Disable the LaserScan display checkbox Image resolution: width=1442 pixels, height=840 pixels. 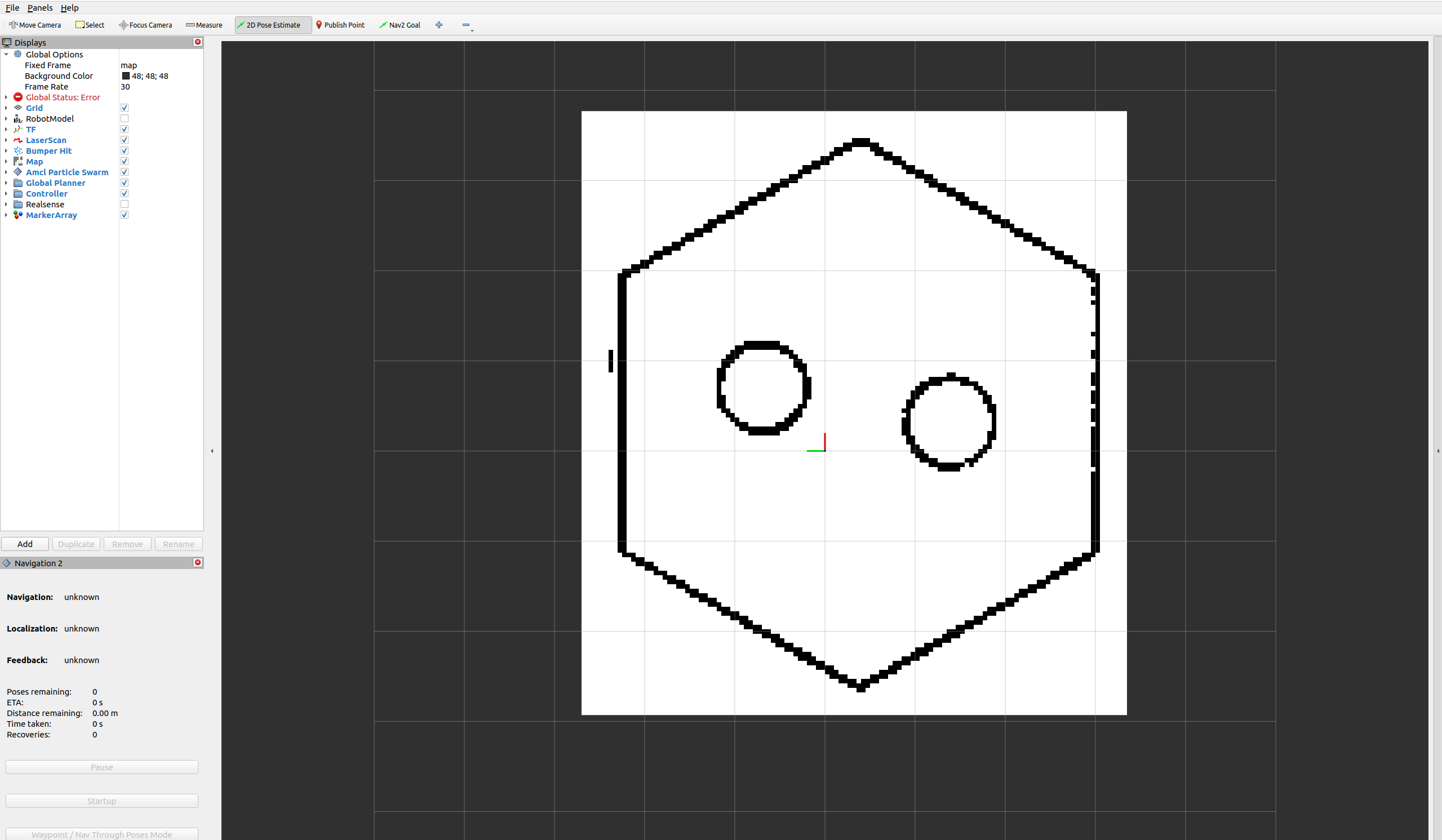tap(124, 140)
